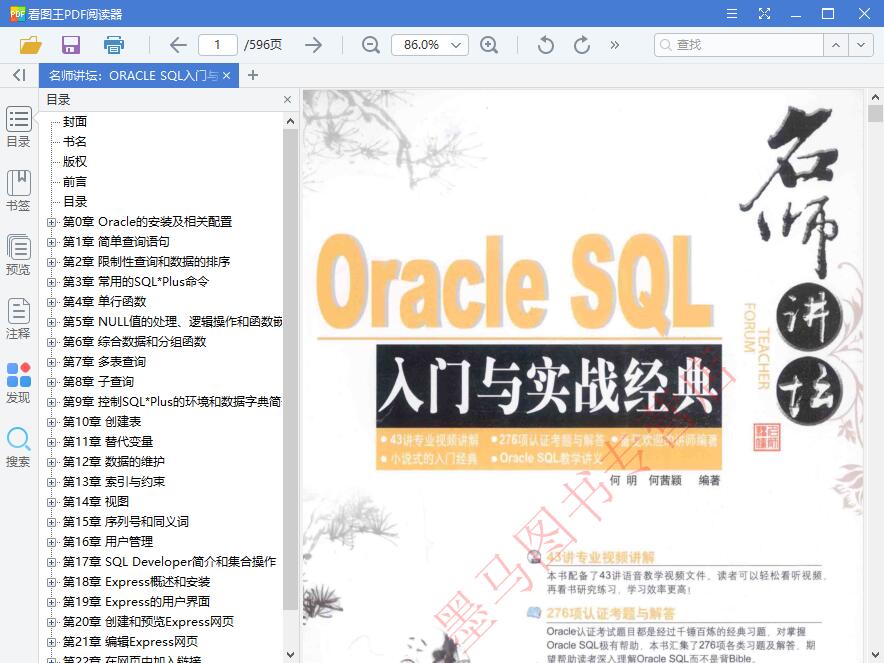This screenshot has height=663, width=884.
Task: Add a new tab with the plus button
Action: (253, 75)
